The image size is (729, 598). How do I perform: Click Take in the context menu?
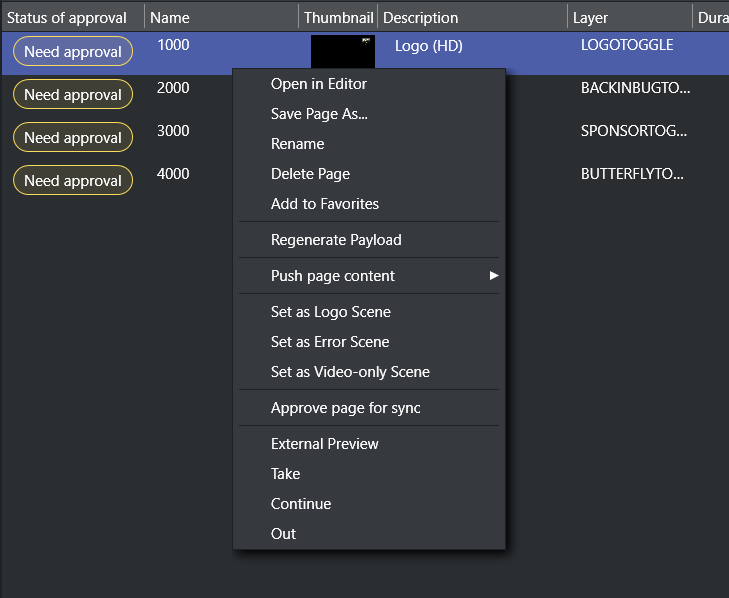click(x=285, y=474)
